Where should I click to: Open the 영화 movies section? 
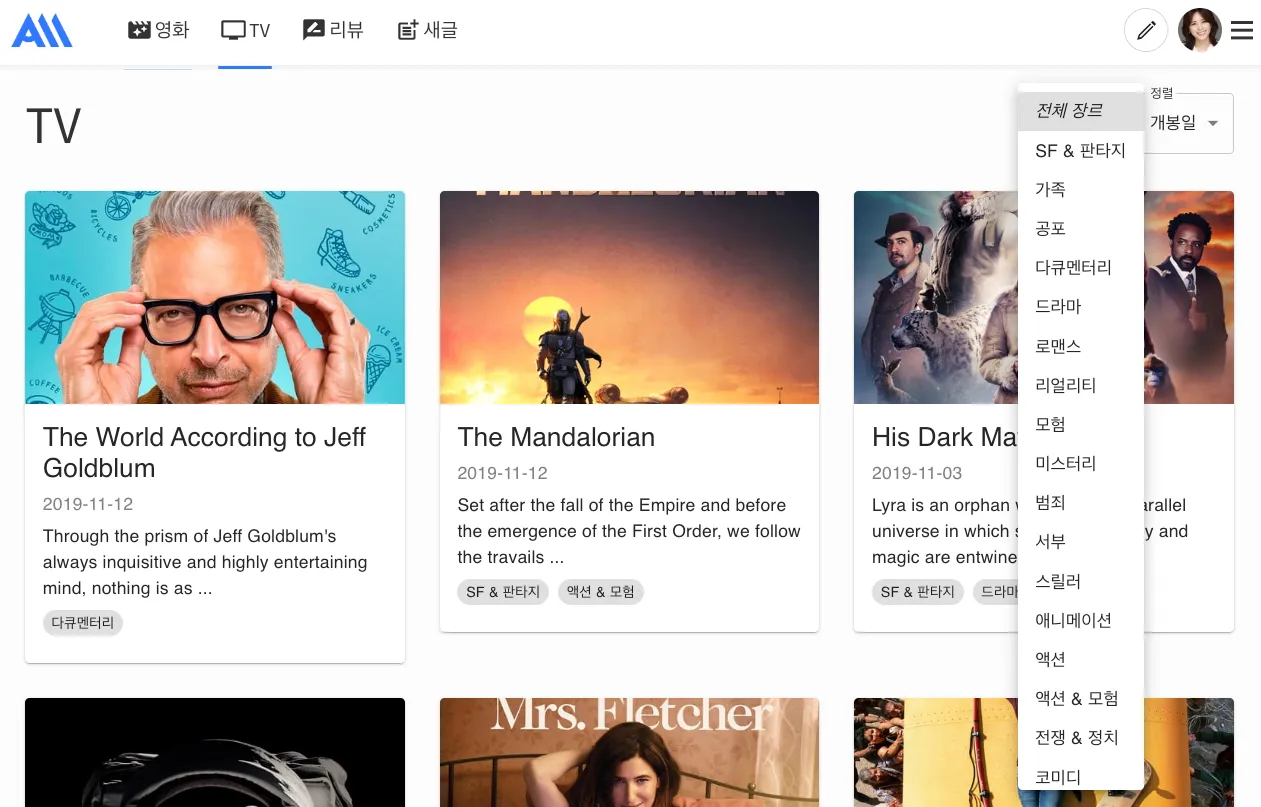click(x=159, y=30)
